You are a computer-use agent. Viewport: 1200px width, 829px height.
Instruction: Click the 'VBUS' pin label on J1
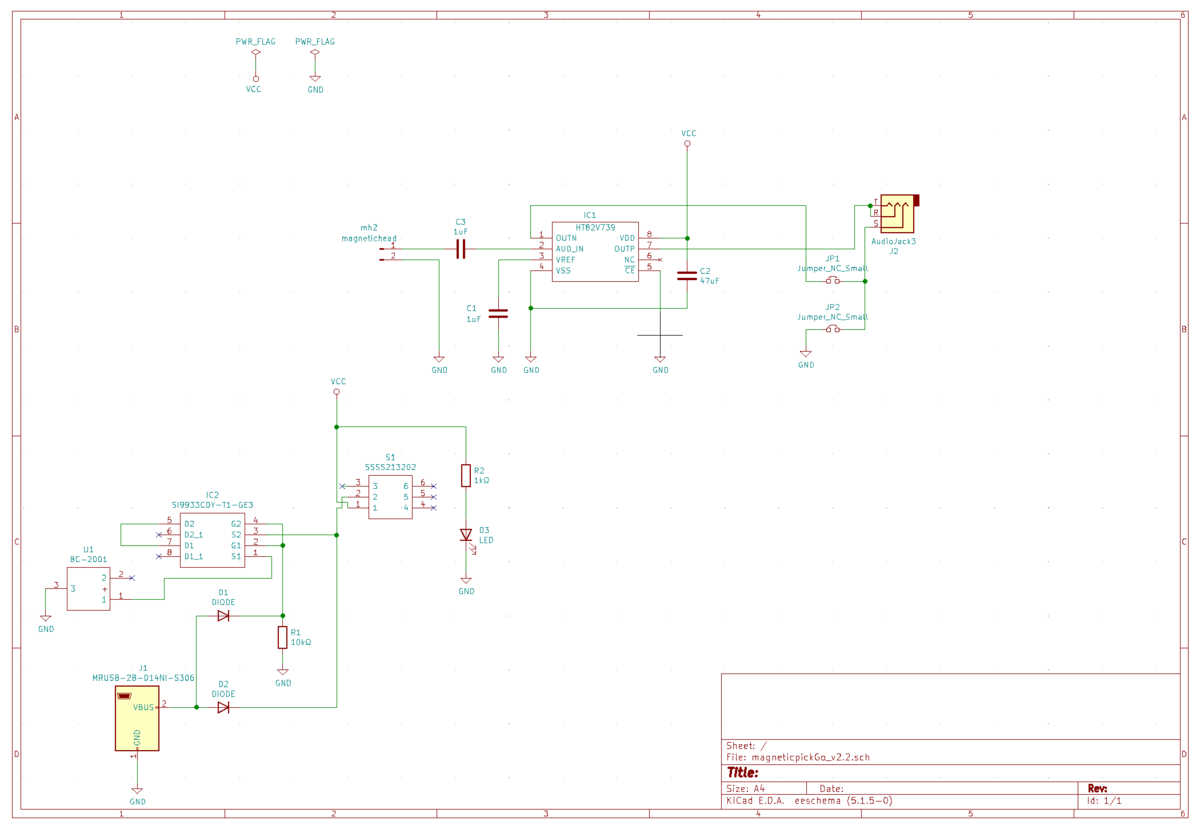point(145,707)
